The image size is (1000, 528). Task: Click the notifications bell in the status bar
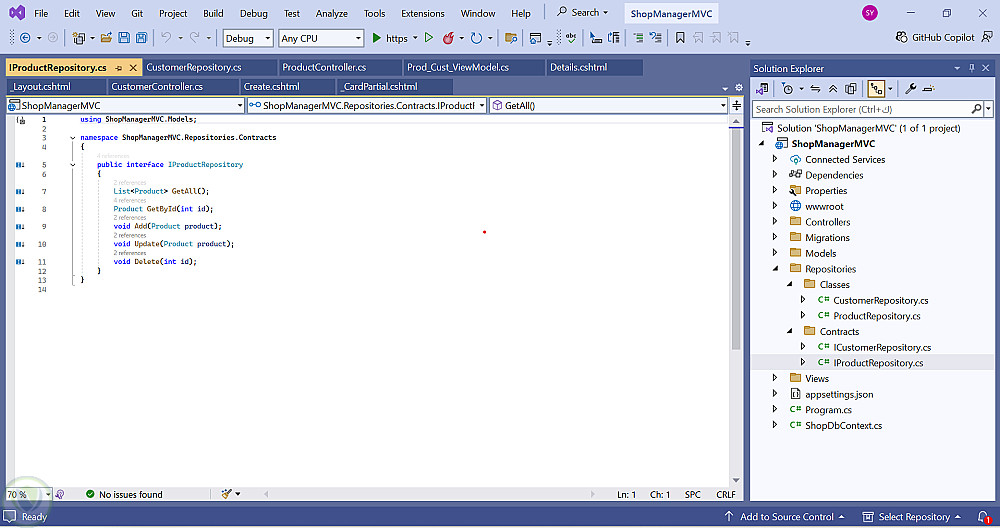[x=984, y=517]
